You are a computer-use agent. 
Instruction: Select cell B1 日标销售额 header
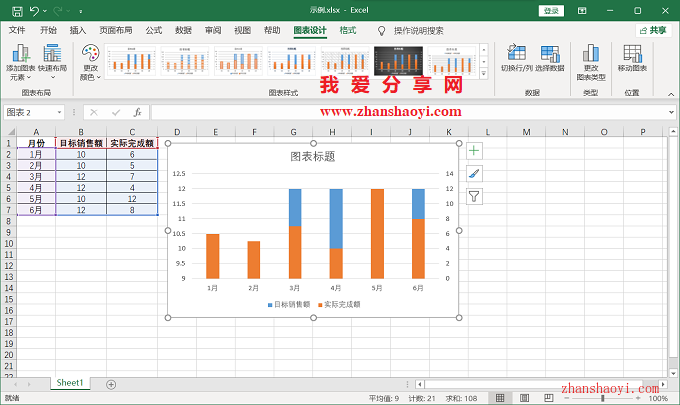click(81, 143)
